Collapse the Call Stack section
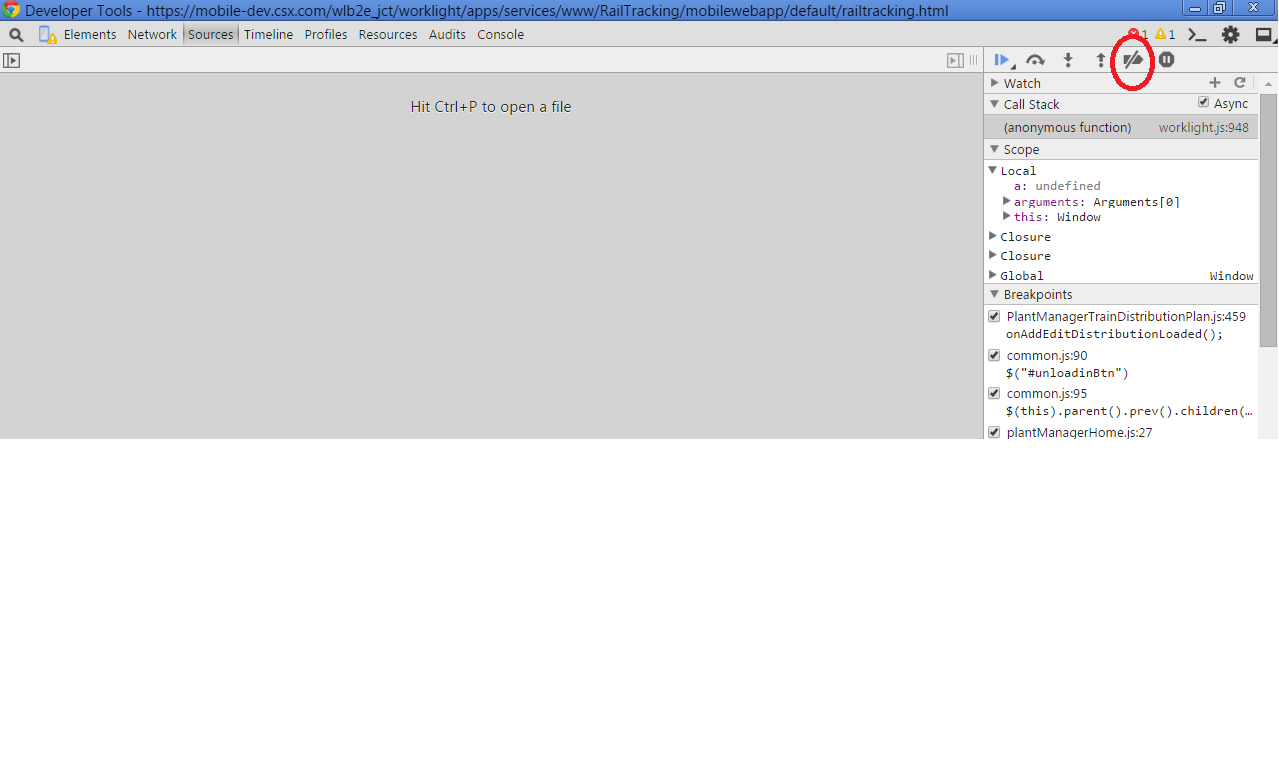 [995, 104]
